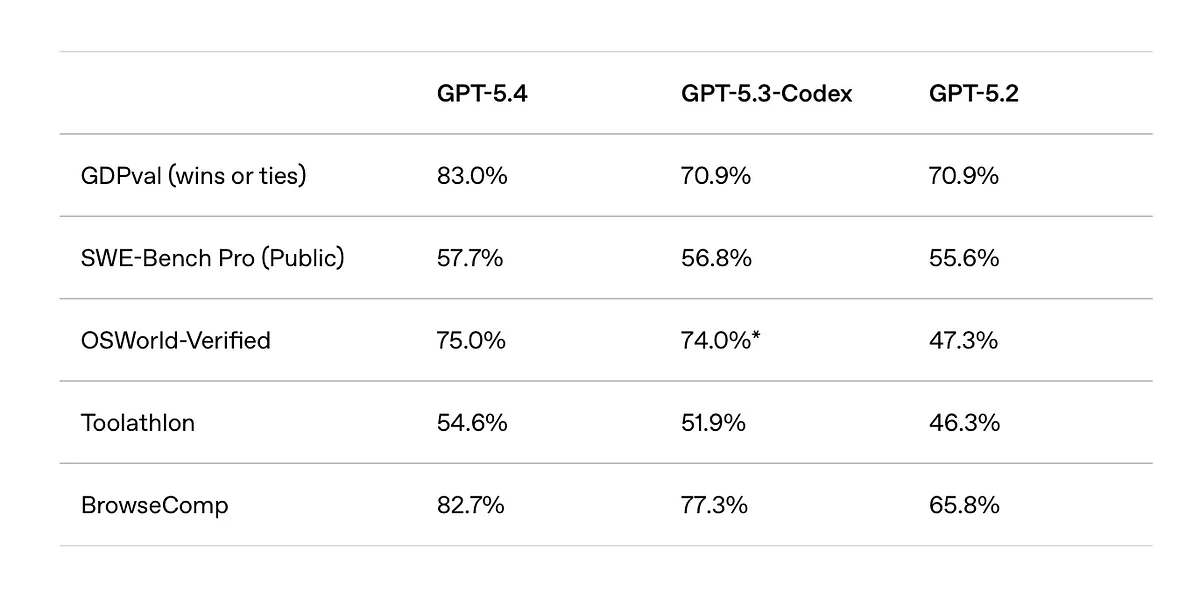
Task: Select the GDPval (wins or ties) row label
Action: tap(194, 176)
